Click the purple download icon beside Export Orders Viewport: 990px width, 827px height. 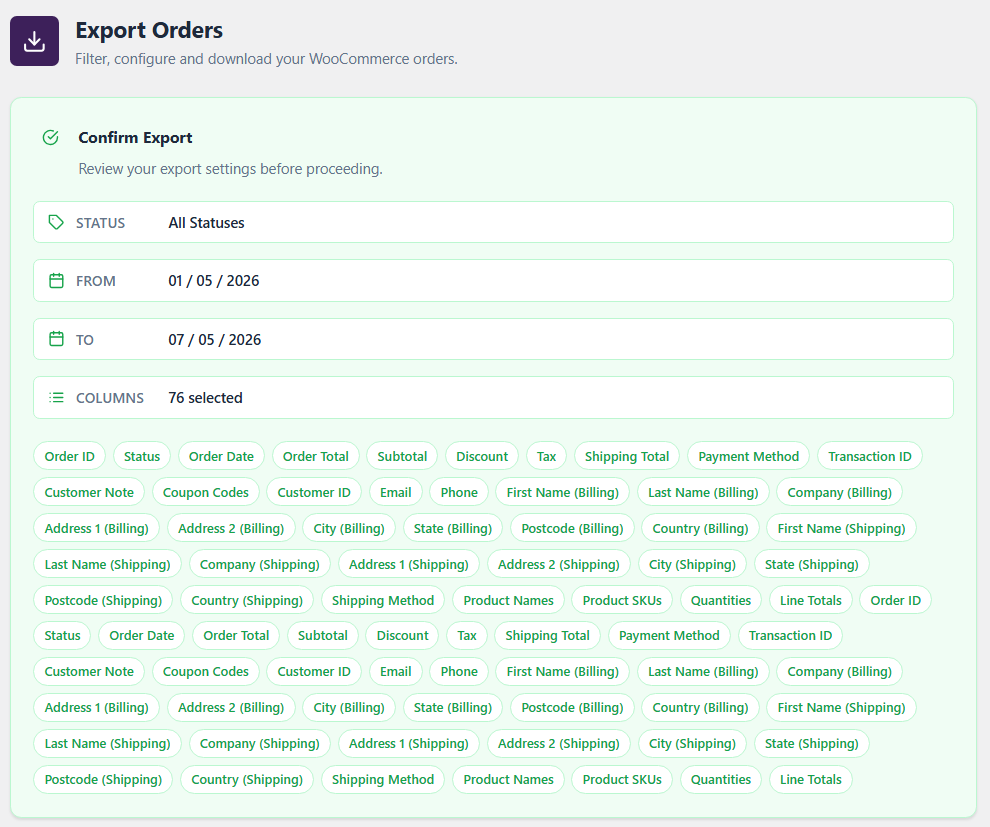coord(34,41)
